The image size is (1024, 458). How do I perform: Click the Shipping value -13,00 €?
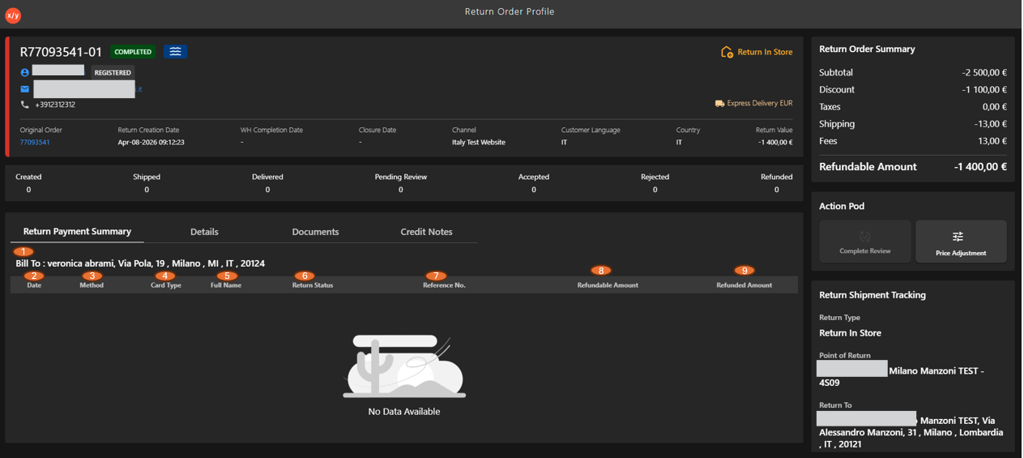point(989,123)
